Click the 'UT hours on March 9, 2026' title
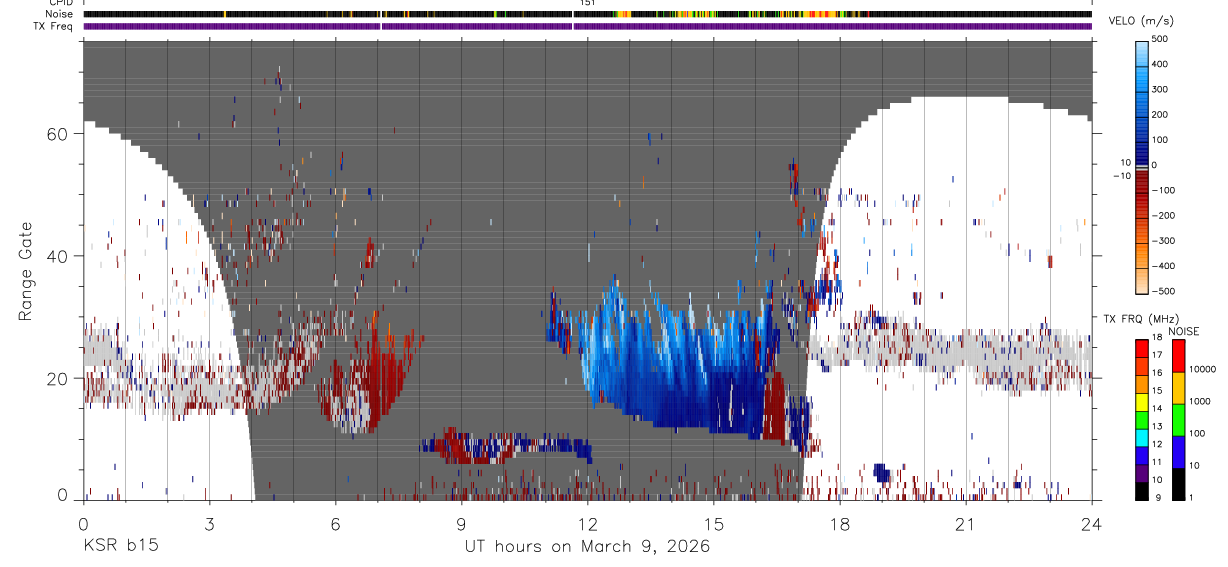Screen dimensions: 1228x567 coord(587,547)
